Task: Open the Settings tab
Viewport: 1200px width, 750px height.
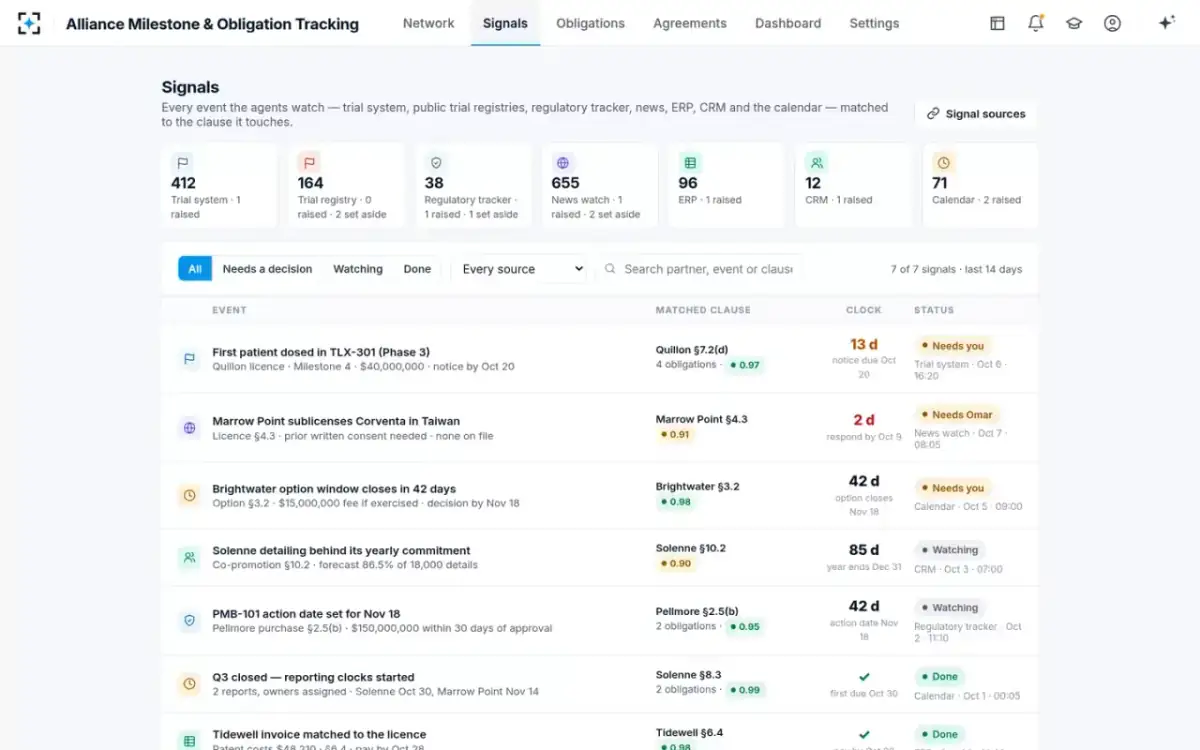Action: click(874, 23)
